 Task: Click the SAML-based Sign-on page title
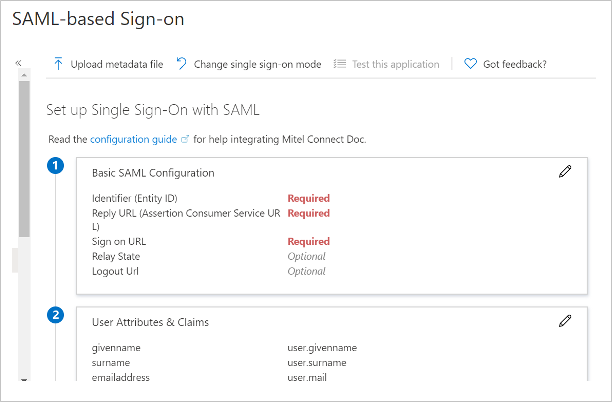pyautogui.click(x=98, y=19)
